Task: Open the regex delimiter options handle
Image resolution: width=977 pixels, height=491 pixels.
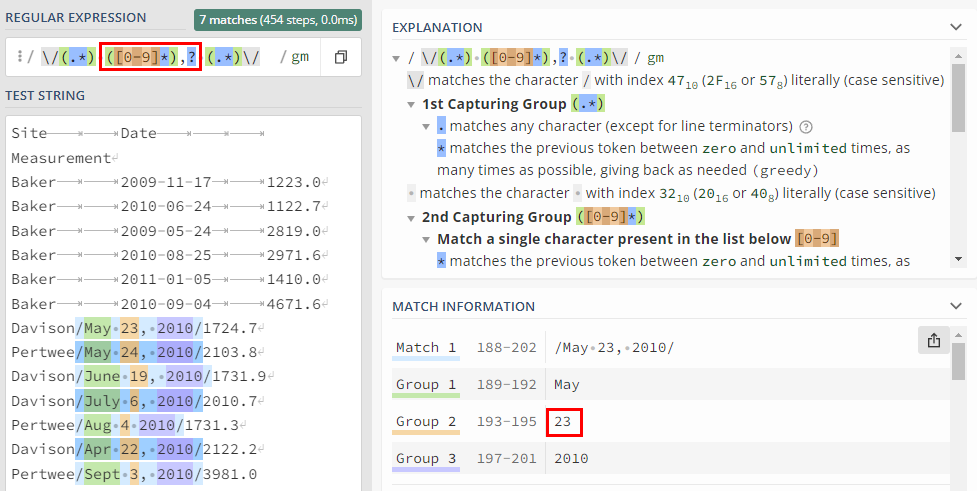Action: pyautogui.click(x=19, y=57)
